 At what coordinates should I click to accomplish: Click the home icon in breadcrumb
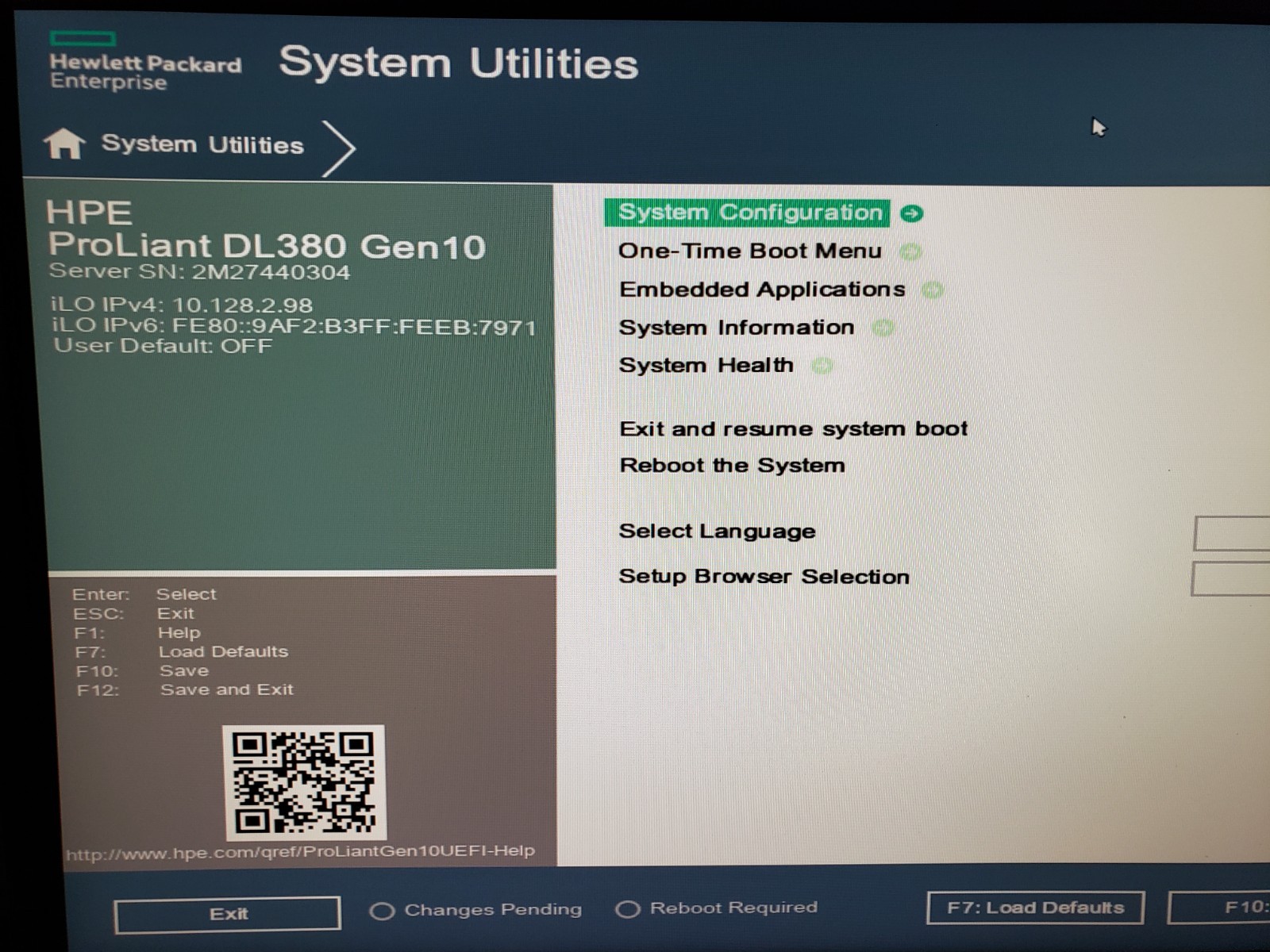[x=64, y=144]
